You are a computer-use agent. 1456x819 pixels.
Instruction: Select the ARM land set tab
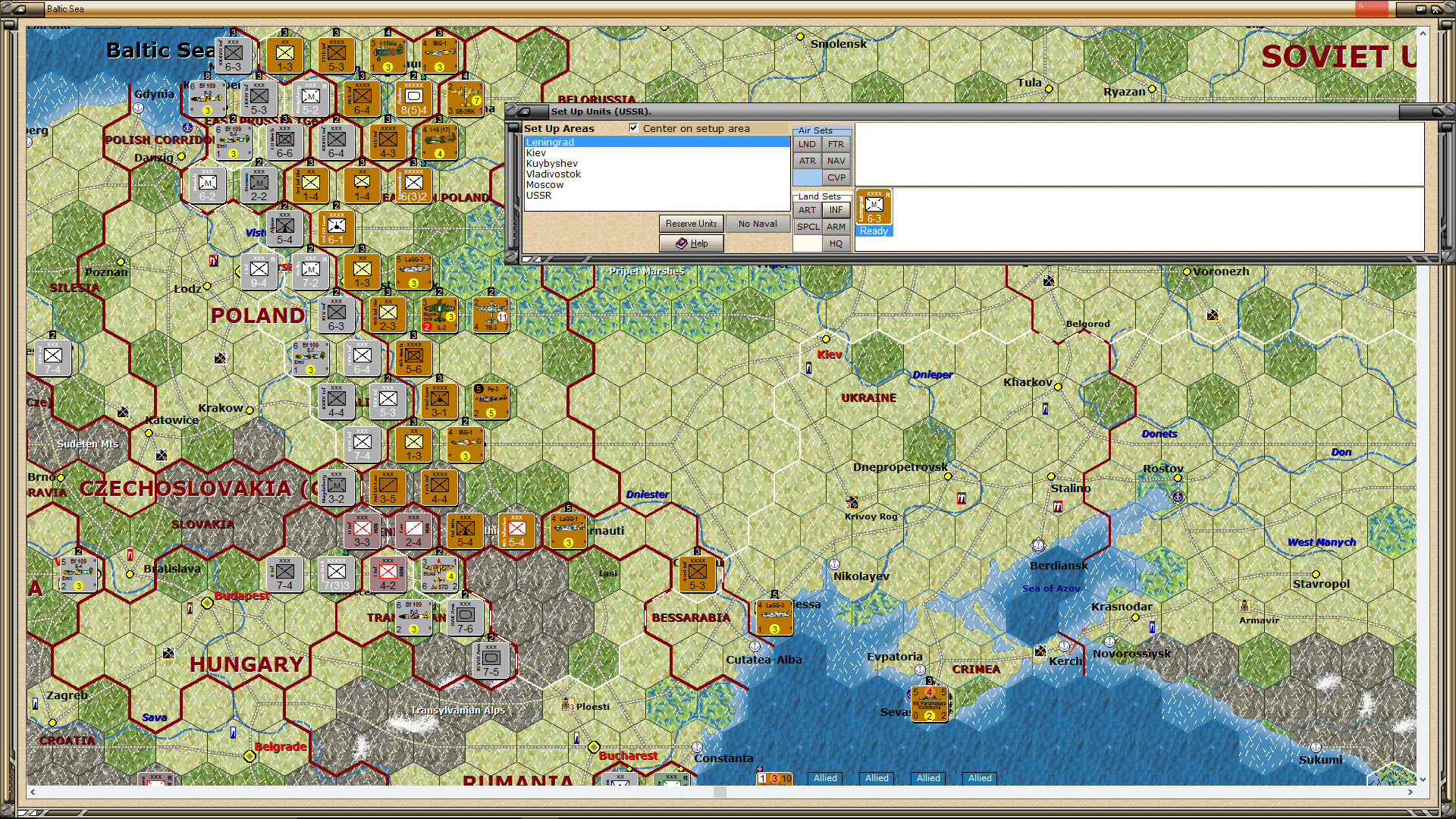pos(836,227)
